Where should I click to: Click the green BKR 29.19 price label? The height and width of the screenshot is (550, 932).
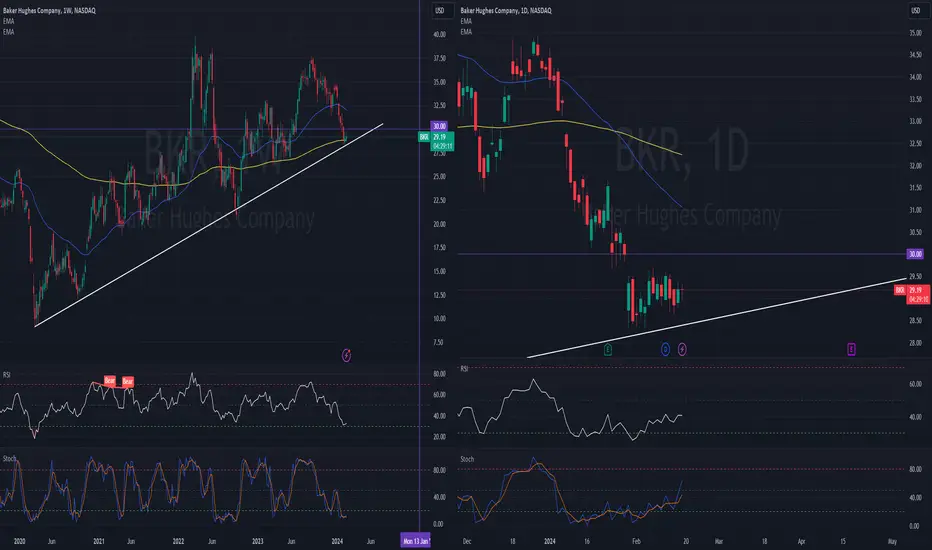pyautogui.click(x=436, y=141)
